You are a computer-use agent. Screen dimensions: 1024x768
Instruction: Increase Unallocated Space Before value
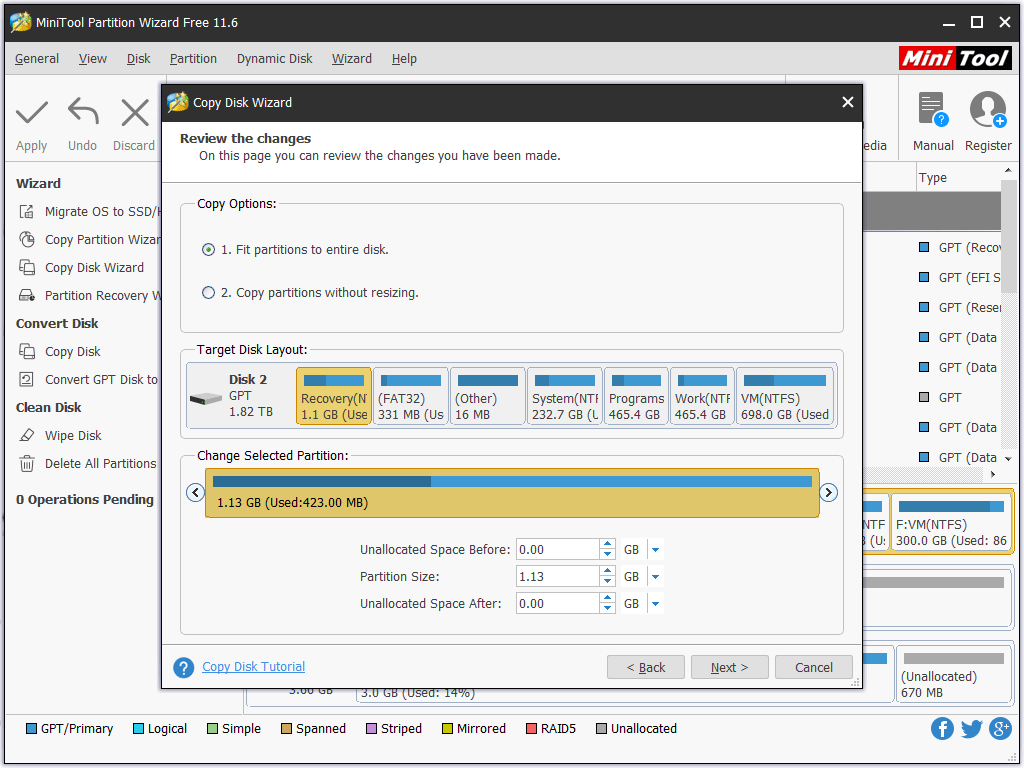point(607,544)
